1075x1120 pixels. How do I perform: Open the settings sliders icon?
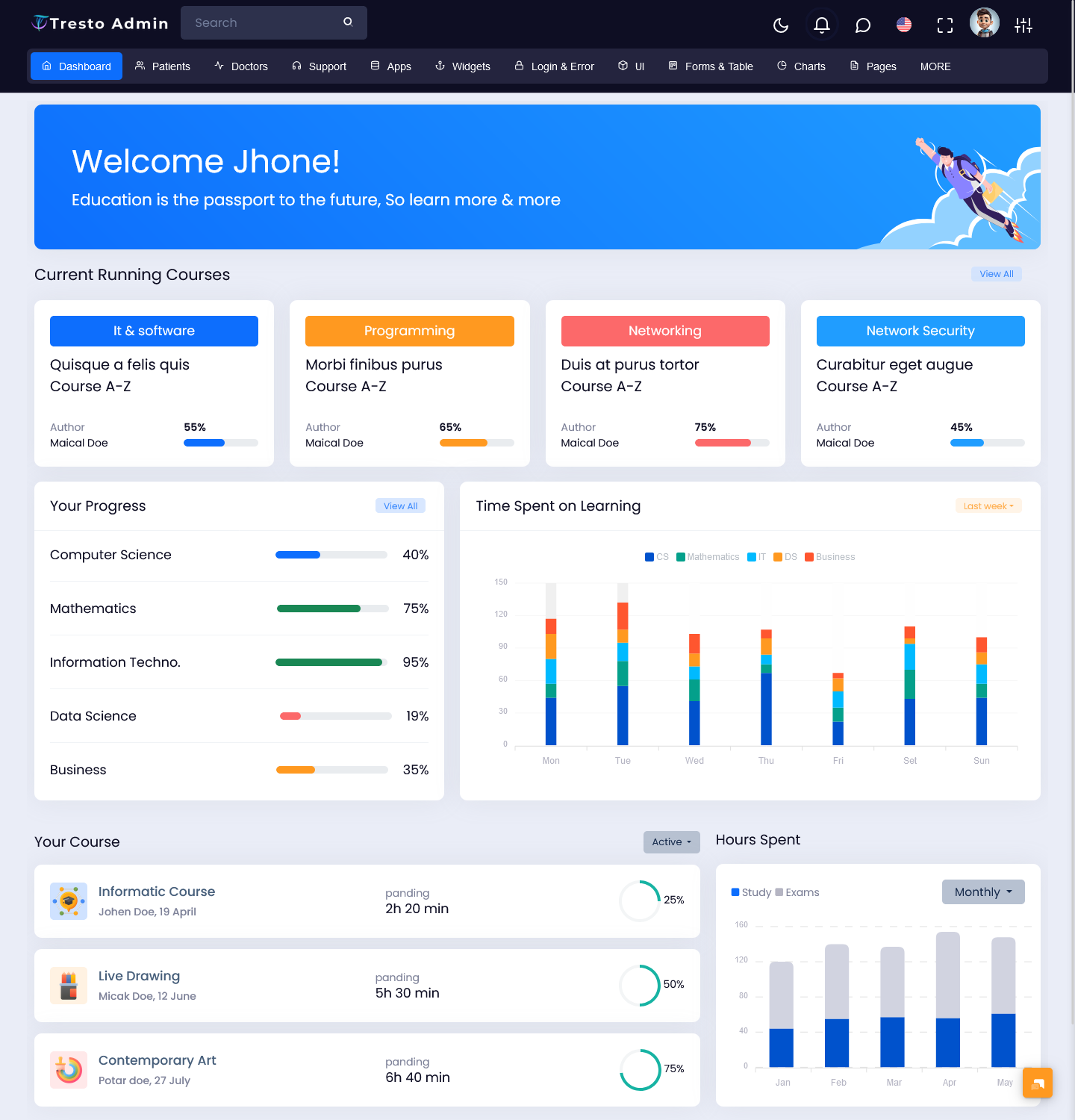[x=1023, y=25]
